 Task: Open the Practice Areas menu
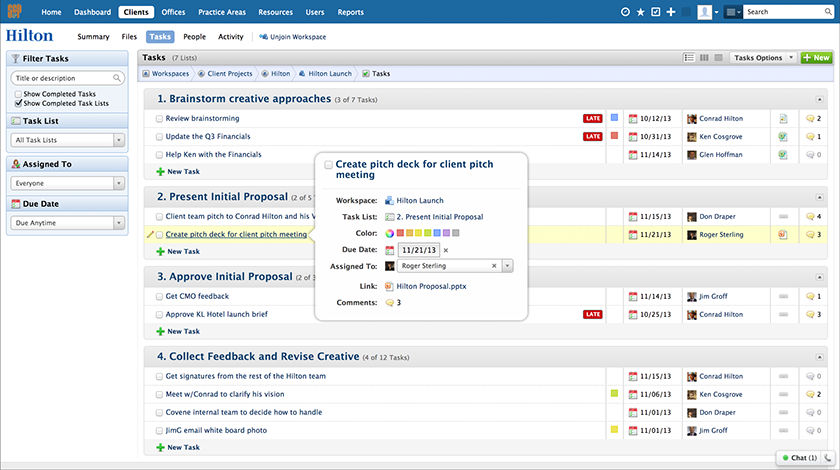tap(222, 12)
